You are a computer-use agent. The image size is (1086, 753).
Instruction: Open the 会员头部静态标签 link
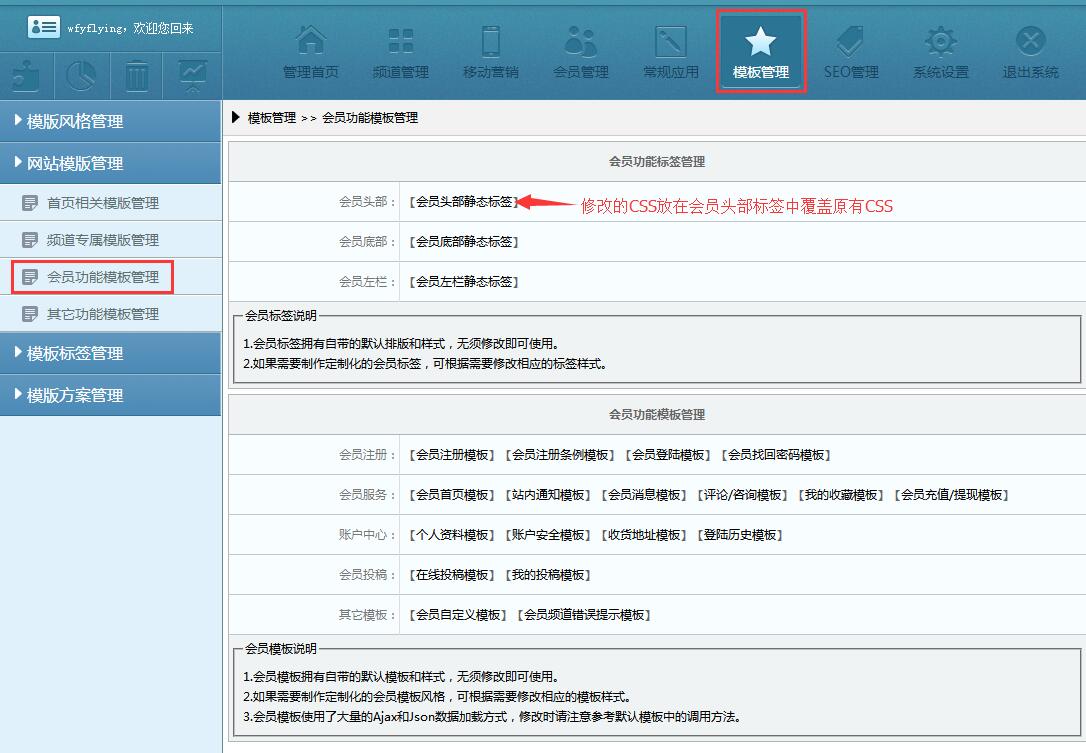464,201
